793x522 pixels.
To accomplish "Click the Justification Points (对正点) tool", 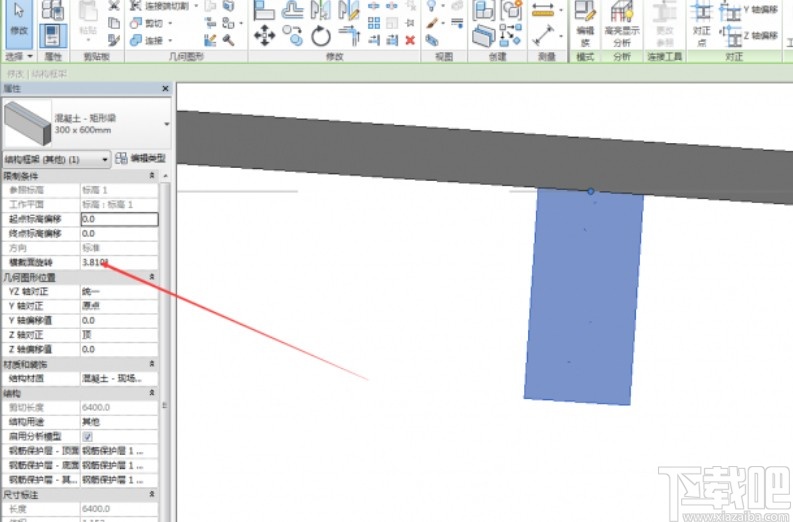I will [x=701, y=24].
